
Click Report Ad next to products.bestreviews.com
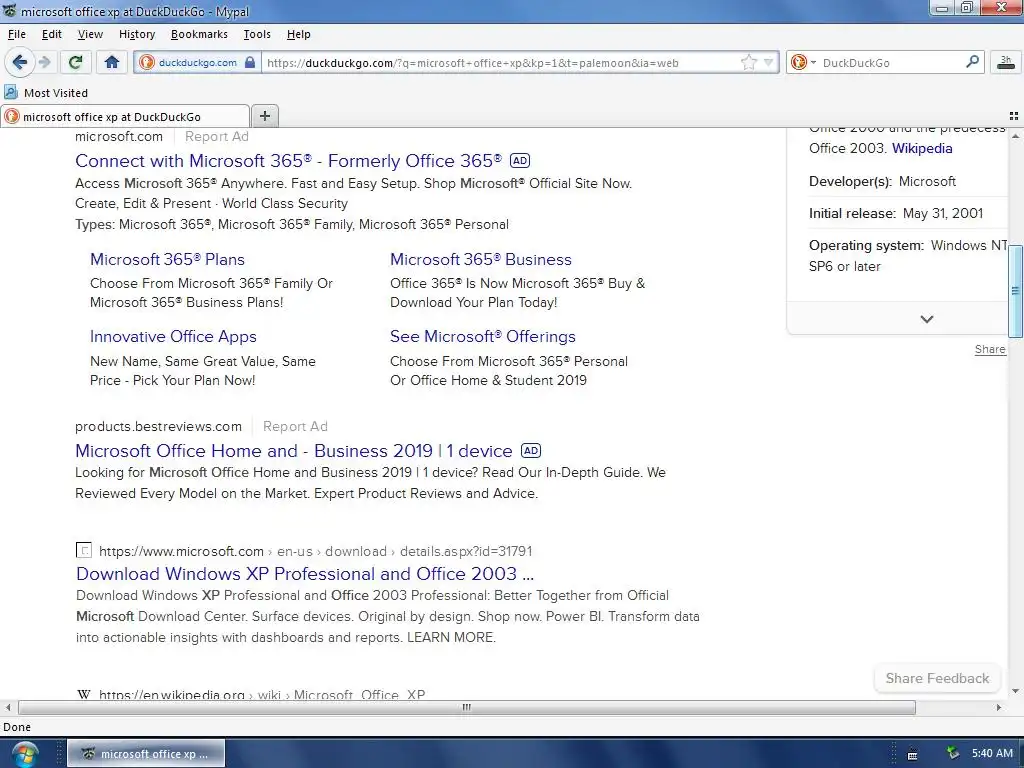[x=295, y=426]
